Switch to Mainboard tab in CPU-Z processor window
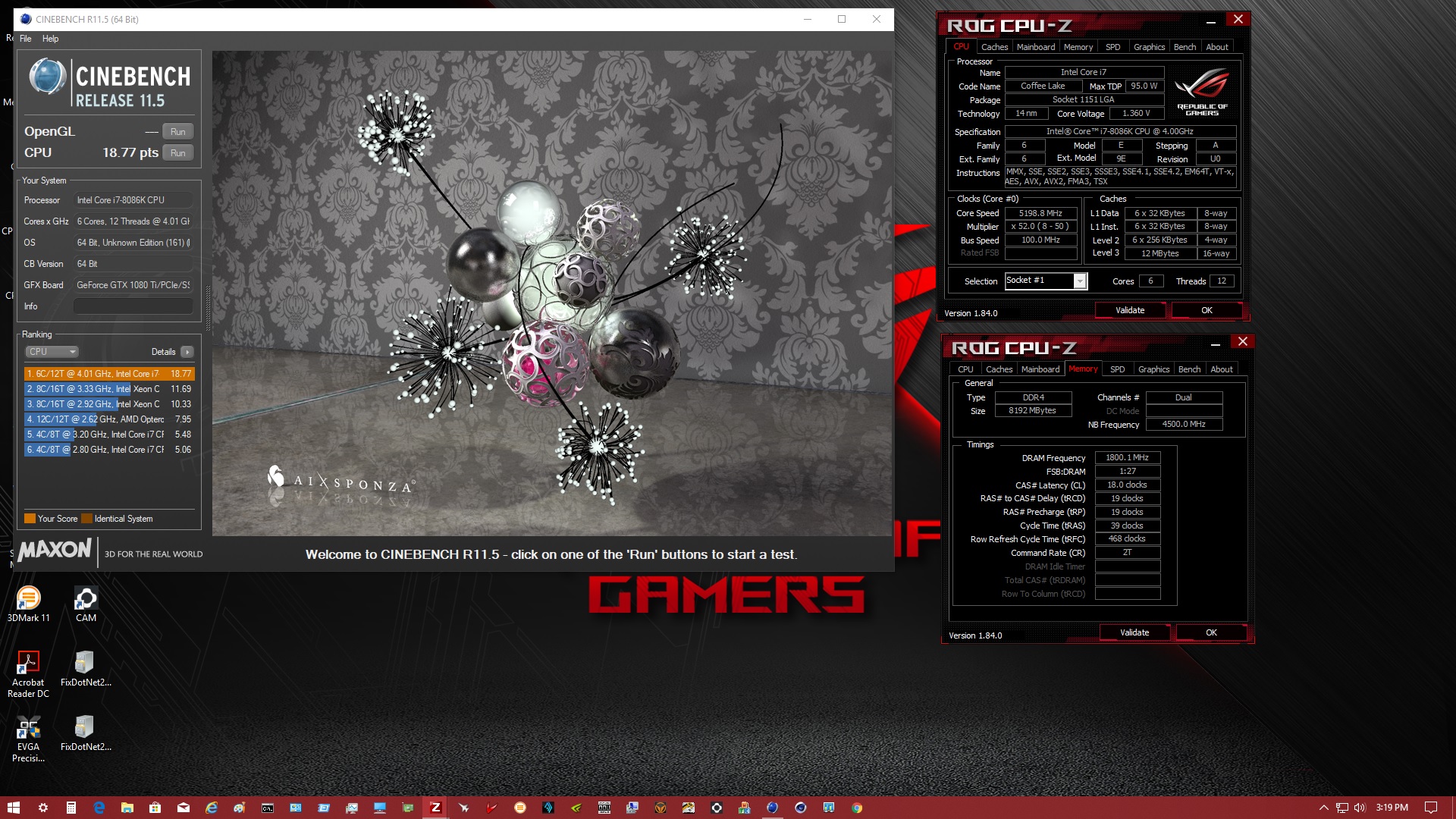 pyautogui.click(x=1036, y=47)
